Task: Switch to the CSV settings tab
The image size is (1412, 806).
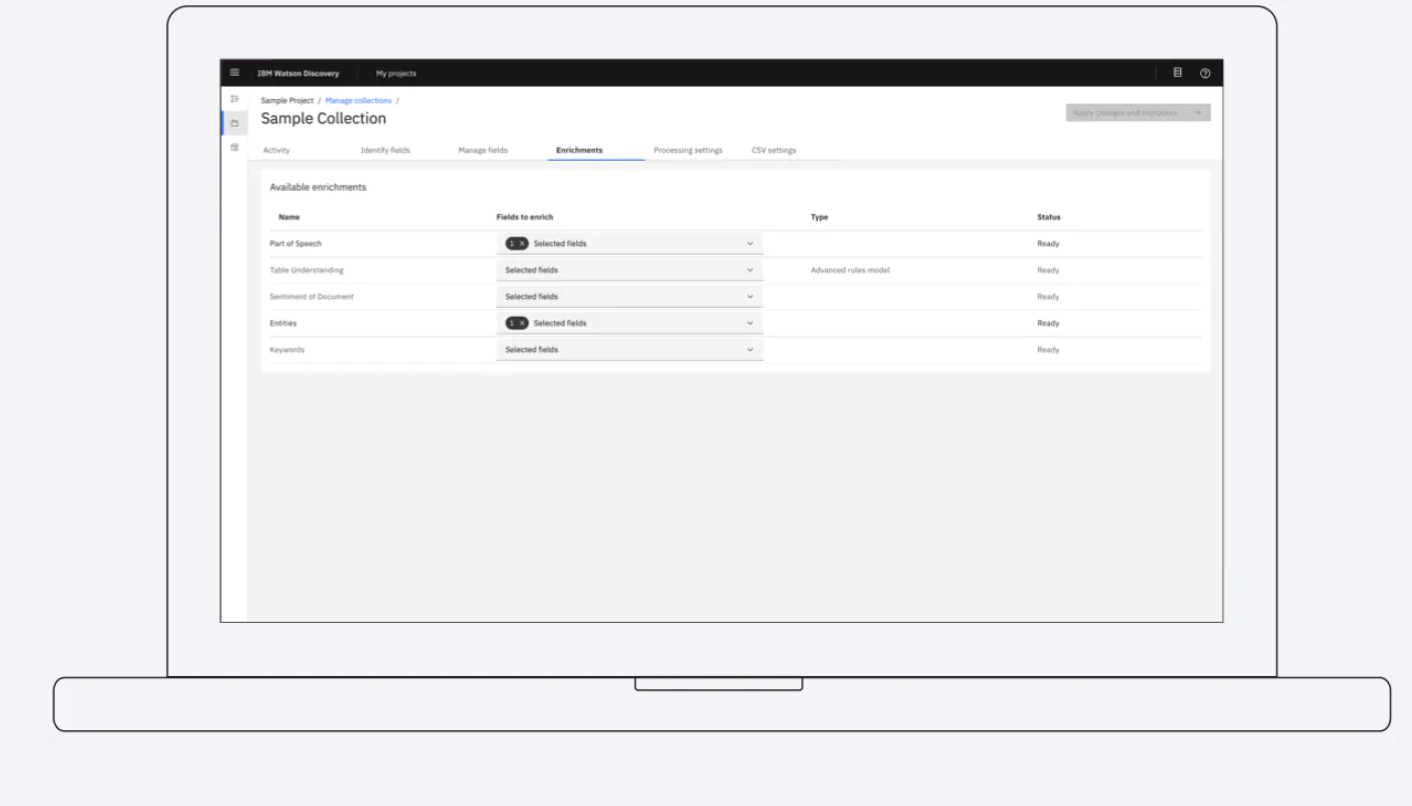Action: [773, 150]
